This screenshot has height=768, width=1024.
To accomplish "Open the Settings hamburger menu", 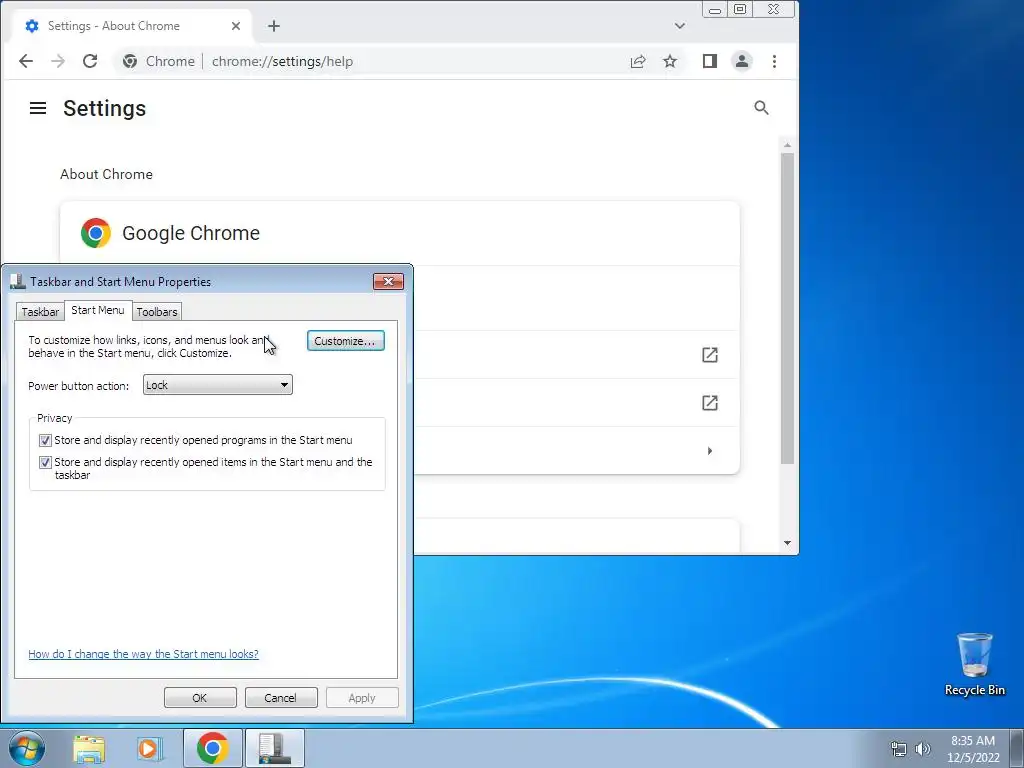I will point(38,108).
